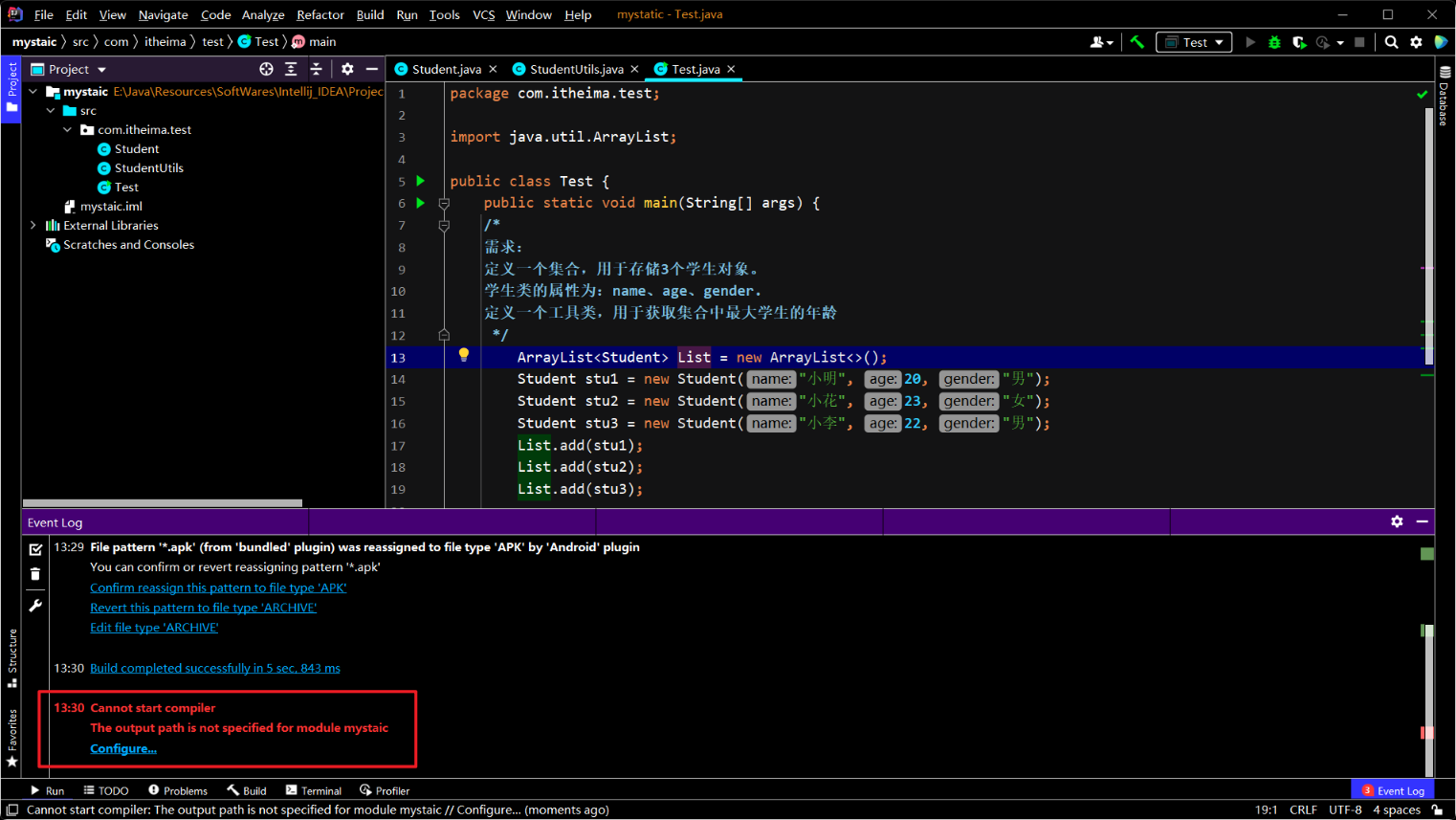
Task: Open the Database tool window
Action: tap(1445, 96)
